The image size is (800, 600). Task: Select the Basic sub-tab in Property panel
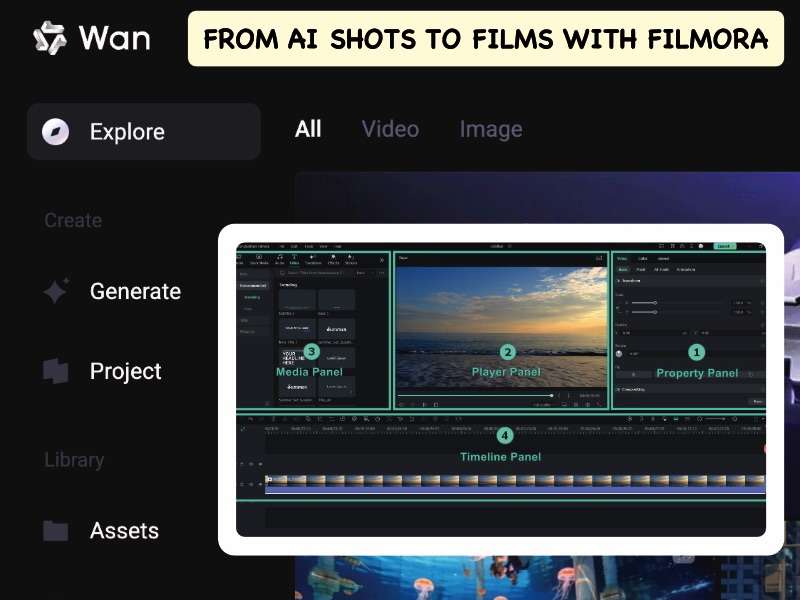623,269
